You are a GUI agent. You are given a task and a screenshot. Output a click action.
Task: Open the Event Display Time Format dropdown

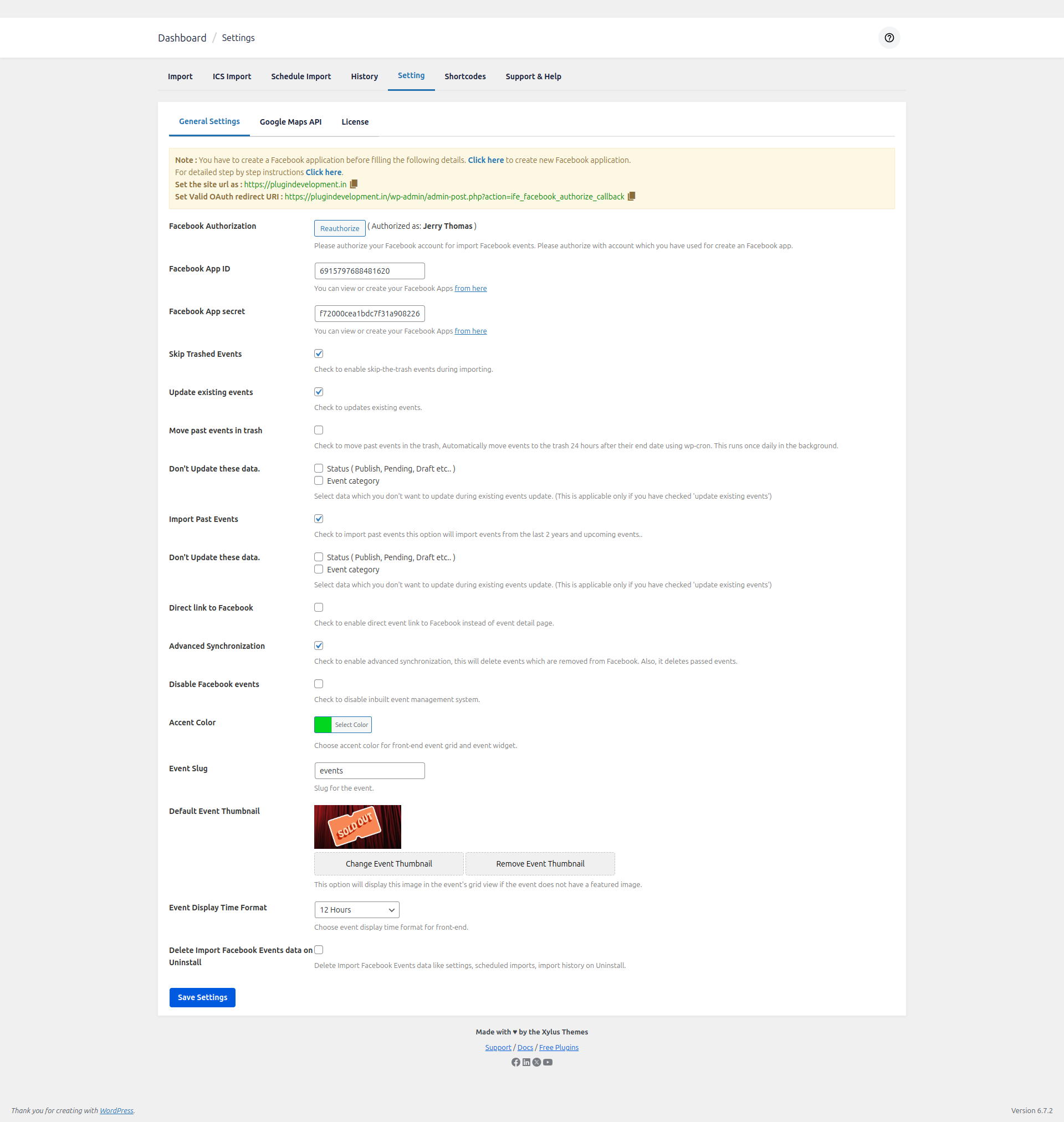click(x=357, y=909)
